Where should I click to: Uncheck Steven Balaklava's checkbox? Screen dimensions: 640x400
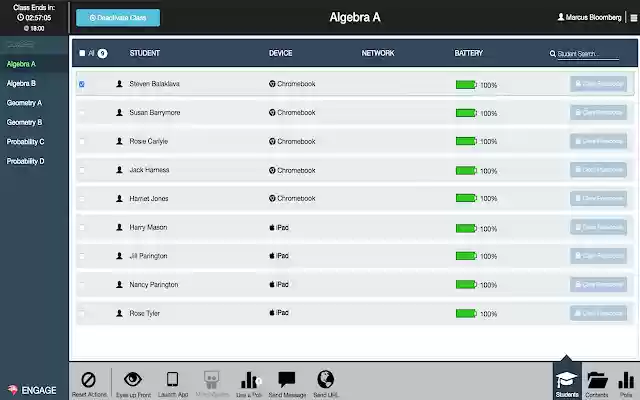pos(82,84)
